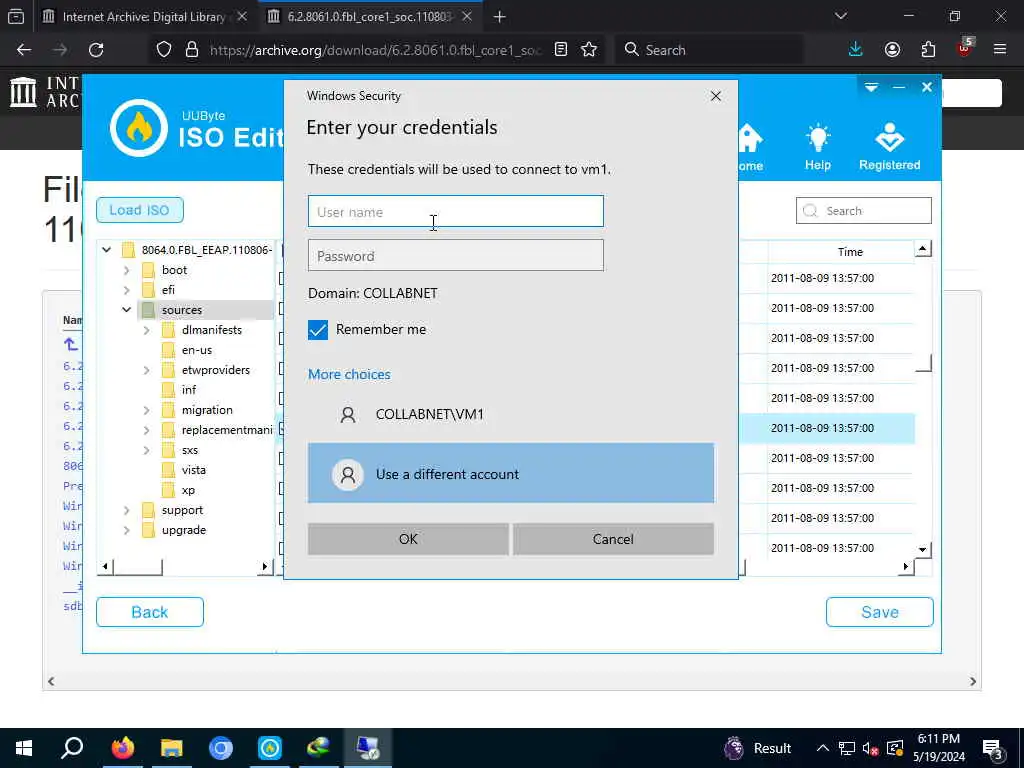Switch to the Internet Archive Digital Library tab
This screenshot has height=768, width=1024.
[144, 17]
